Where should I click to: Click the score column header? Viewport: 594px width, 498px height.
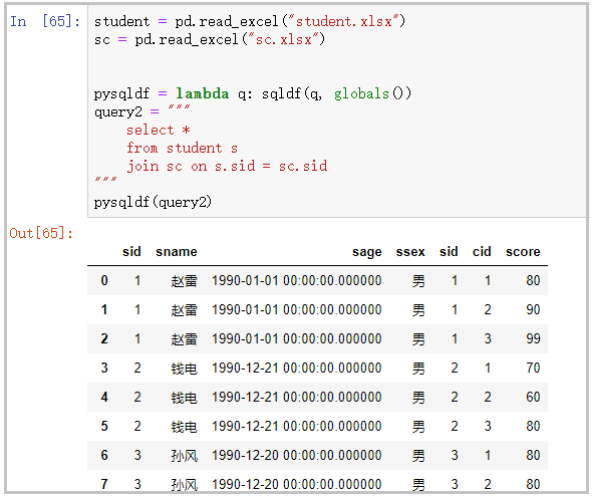click(523, 251)
